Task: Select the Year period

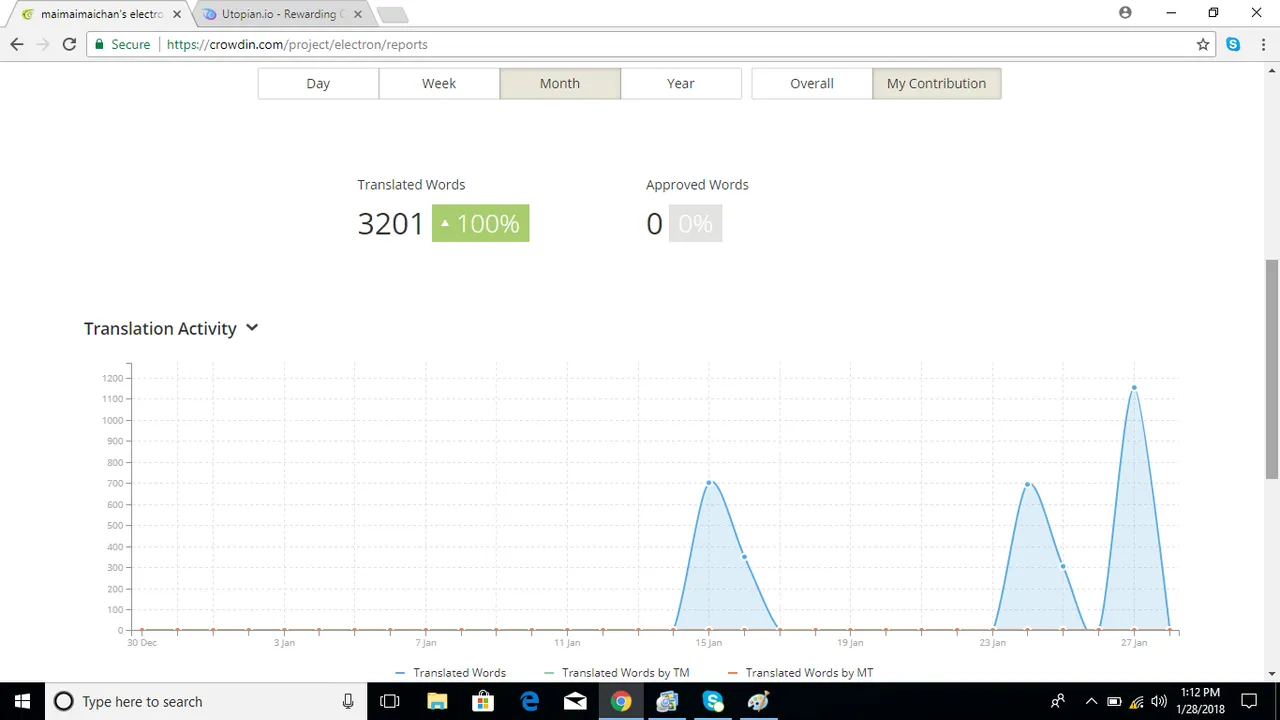Action: (681, 83)
